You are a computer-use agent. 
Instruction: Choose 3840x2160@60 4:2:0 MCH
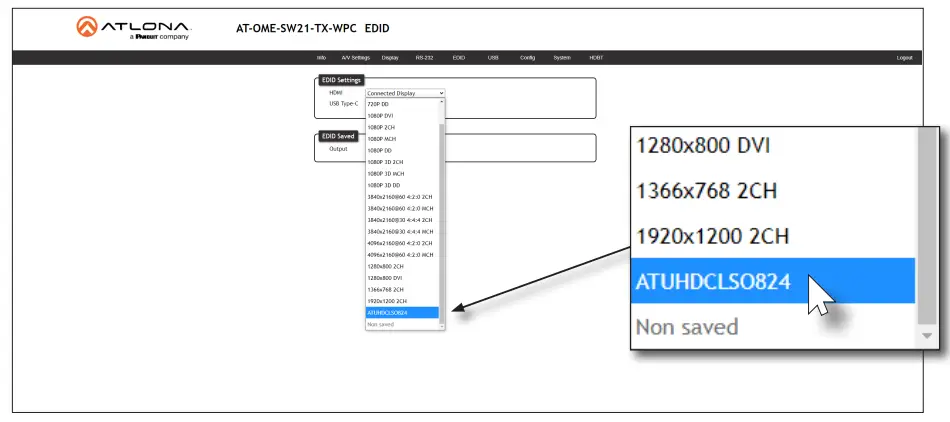click(x=402, y=208)
